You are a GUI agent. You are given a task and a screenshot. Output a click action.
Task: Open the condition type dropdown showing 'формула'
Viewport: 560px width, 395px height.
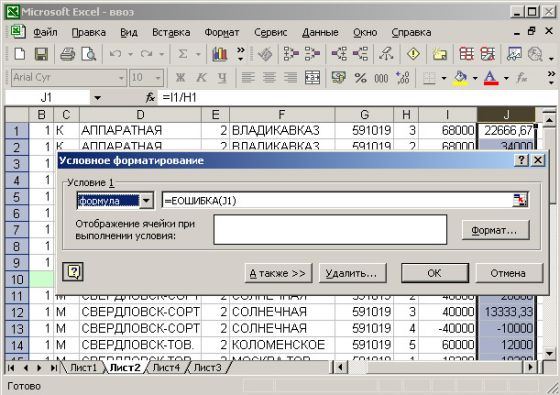coord(146,201)
